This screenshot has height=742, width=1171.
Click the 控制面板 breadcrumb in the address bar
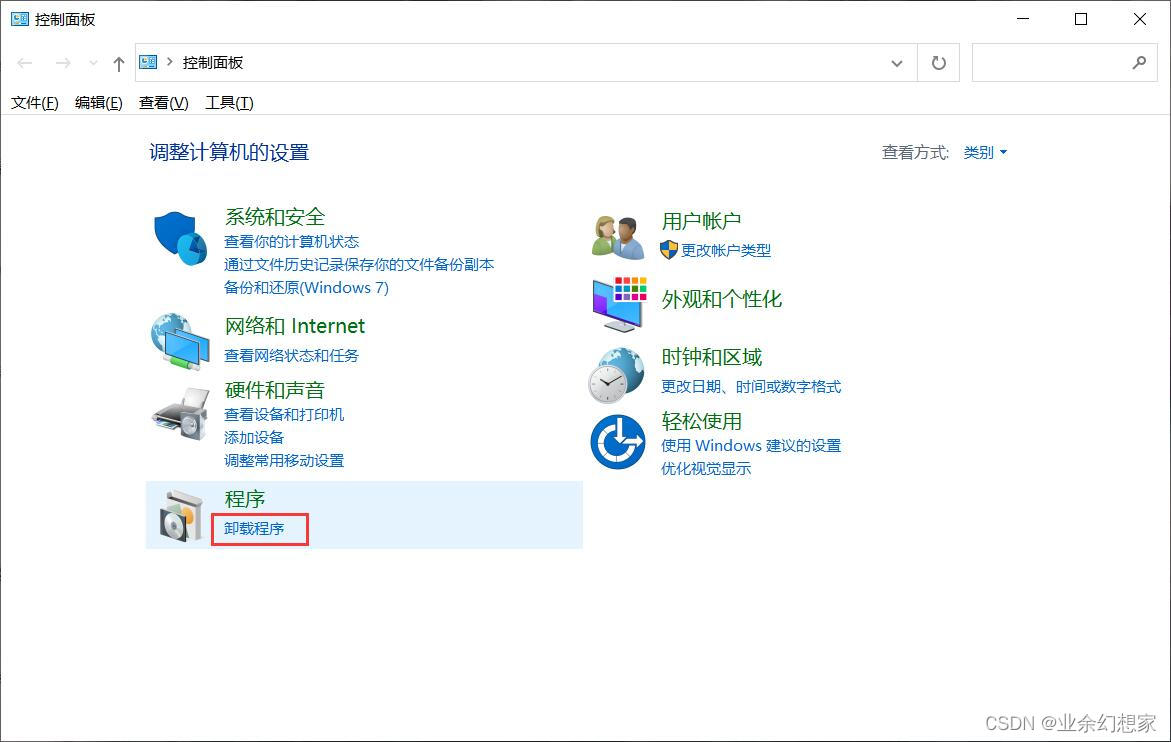(213, 63)
